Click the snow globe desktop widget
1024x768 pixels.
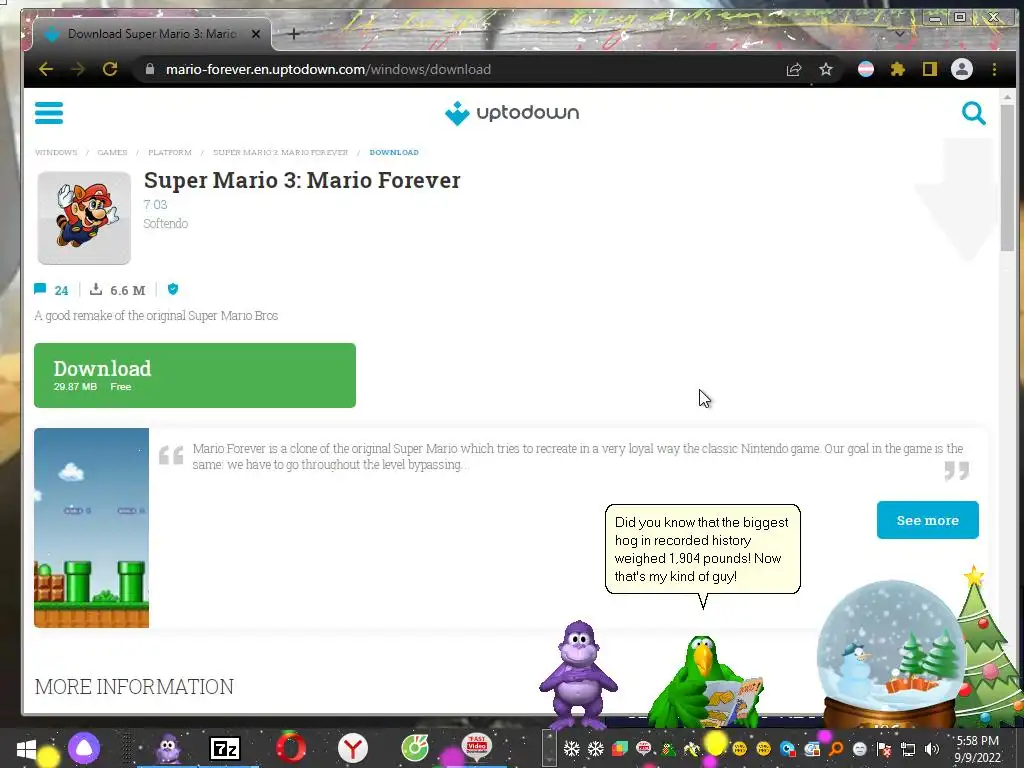pos(891,654)
